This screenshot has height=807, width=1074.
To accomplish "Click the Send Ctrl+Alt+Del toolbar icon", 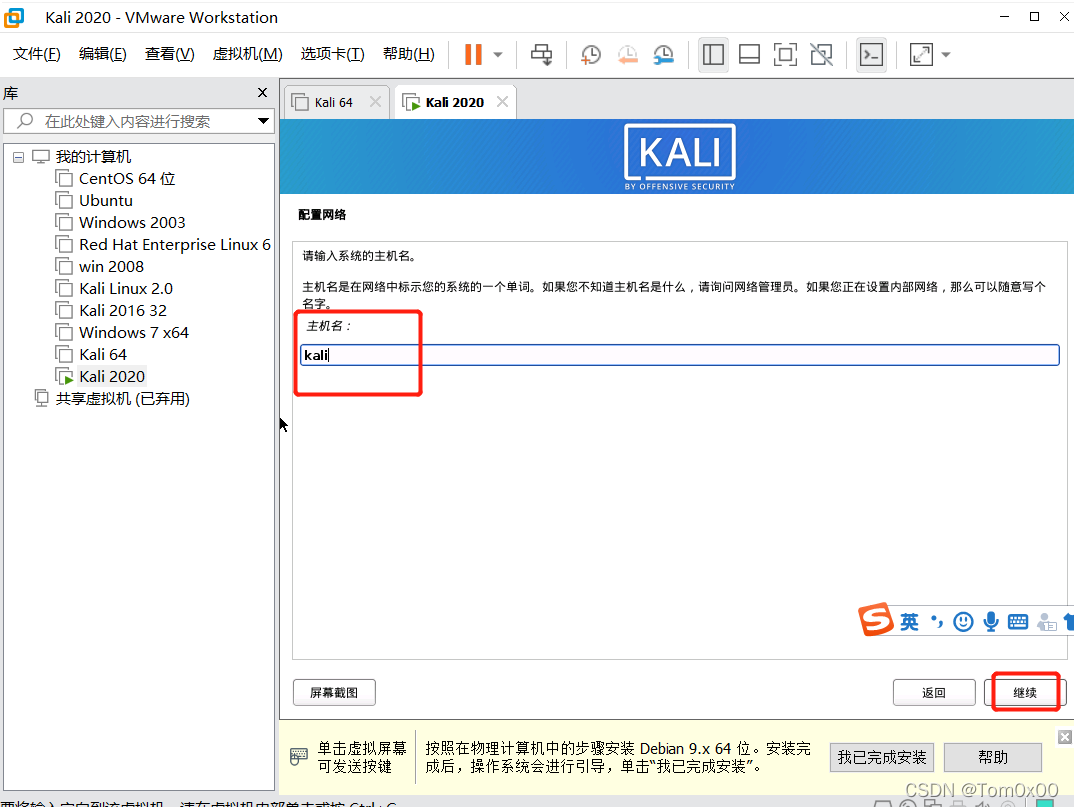I will tap(542, 55).
